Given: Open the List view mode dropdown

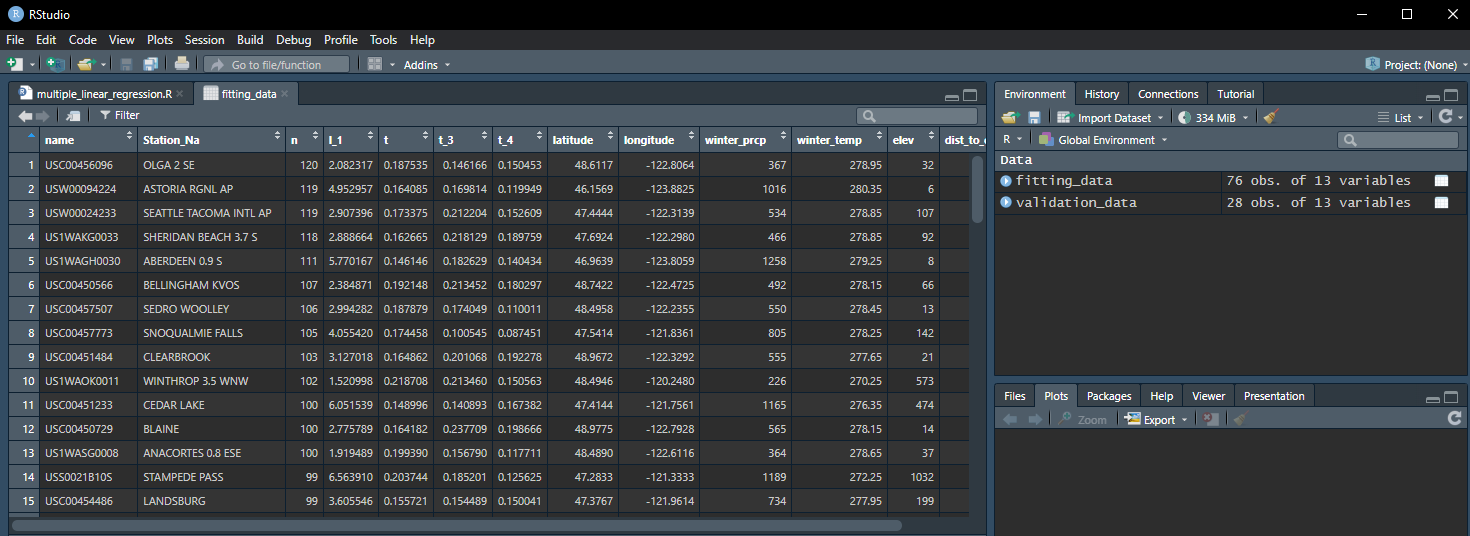Looking at the screenshot, I should click(1400, 117).
